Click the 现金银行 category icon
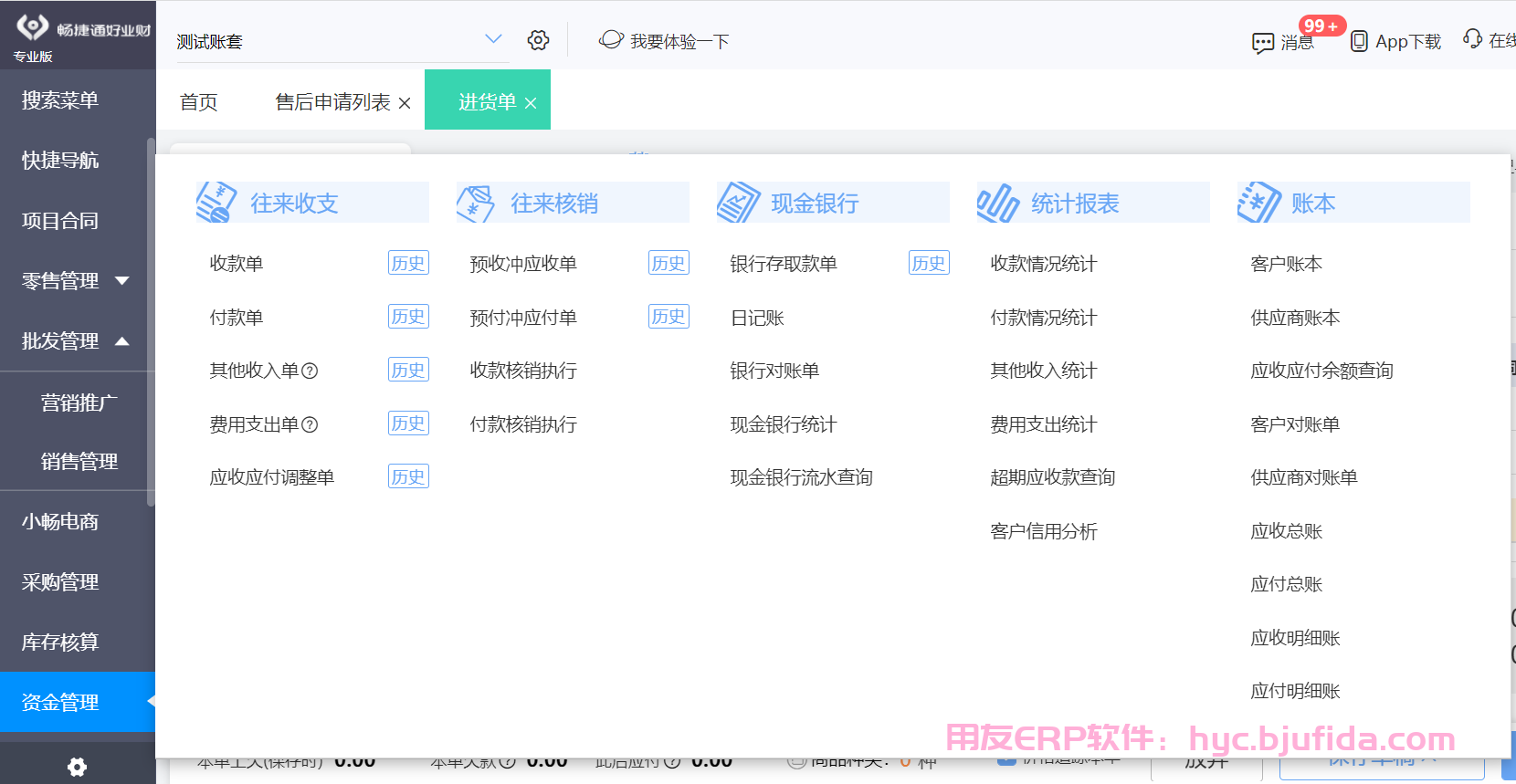The width and height of the screenshot is (1516, 784). [x=738, y=202]
